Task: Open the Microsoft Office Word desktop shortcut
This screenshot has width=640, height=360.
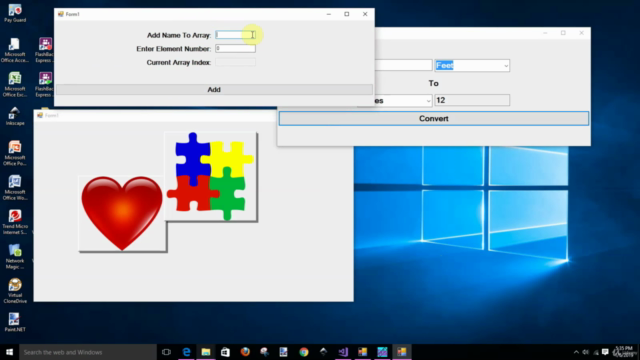Action: tap(15, 188)
